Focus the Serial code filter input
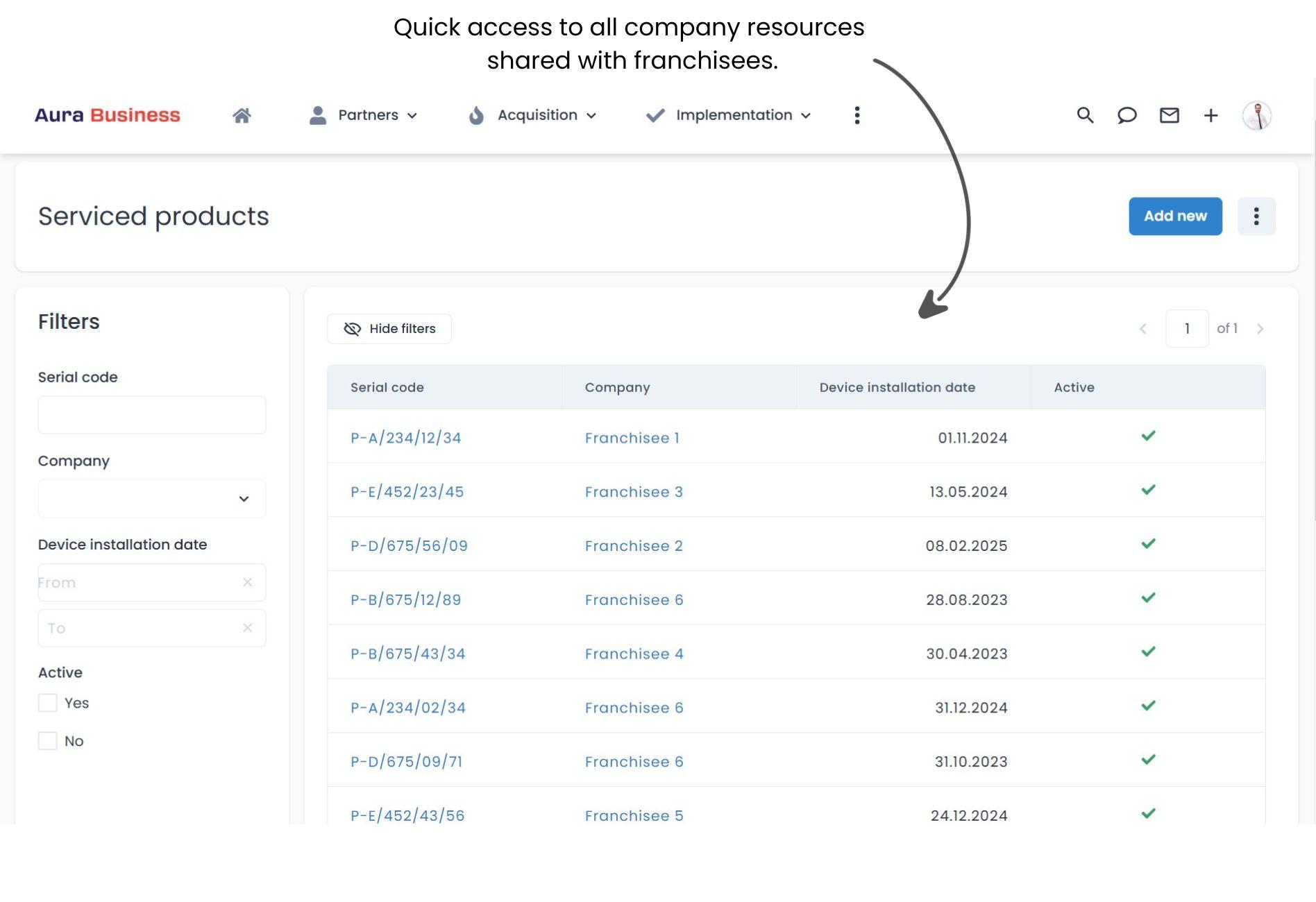Screen dimensions: 1316x902 click(152, 415)
